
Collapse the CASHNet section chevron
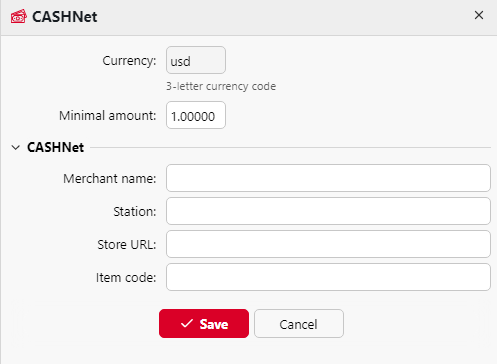coord(16,147)
